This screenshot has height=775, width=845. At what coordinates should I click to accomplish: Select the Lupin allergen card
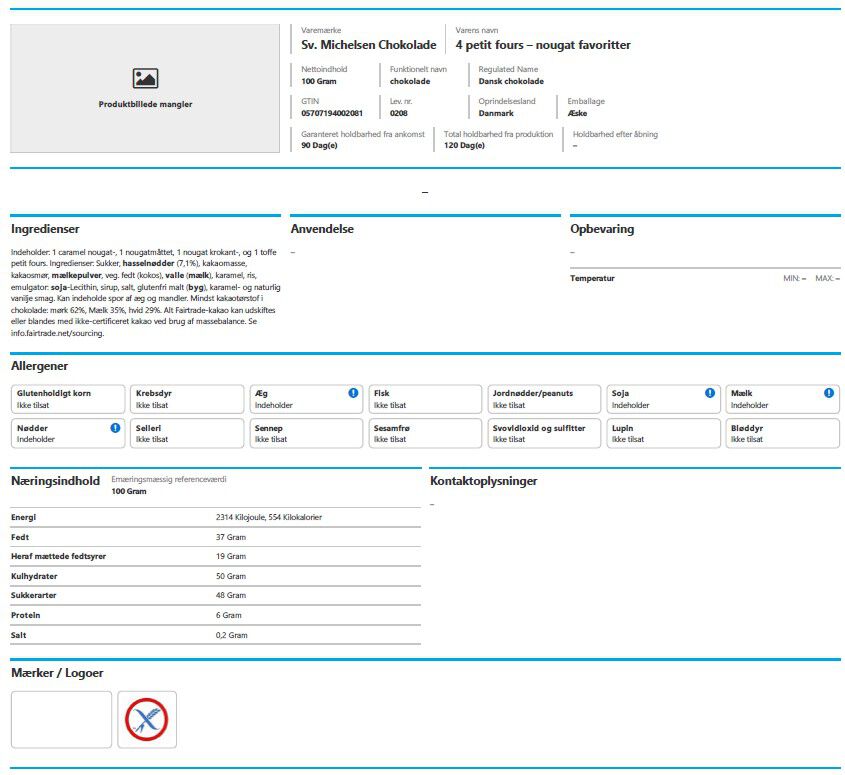pyautogui.click(x=663, y=433)
